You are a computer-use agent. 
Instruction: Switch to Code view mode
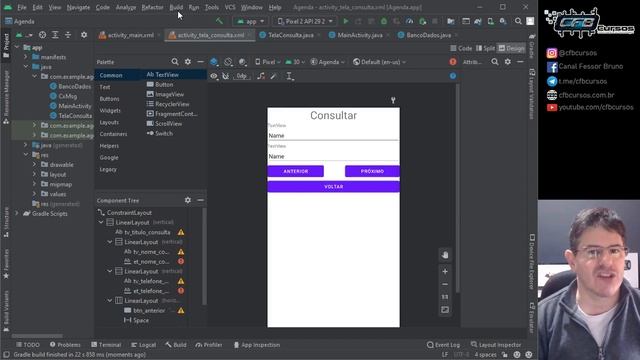coord(461,48)
